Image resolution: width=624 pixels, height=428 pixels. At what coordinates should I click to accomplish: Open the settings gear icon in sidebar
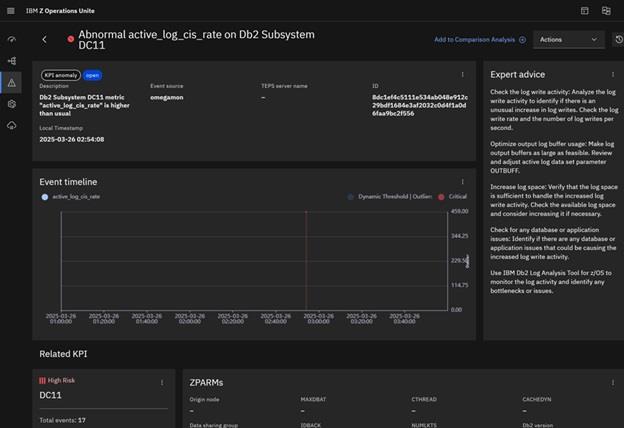[11, 103]
